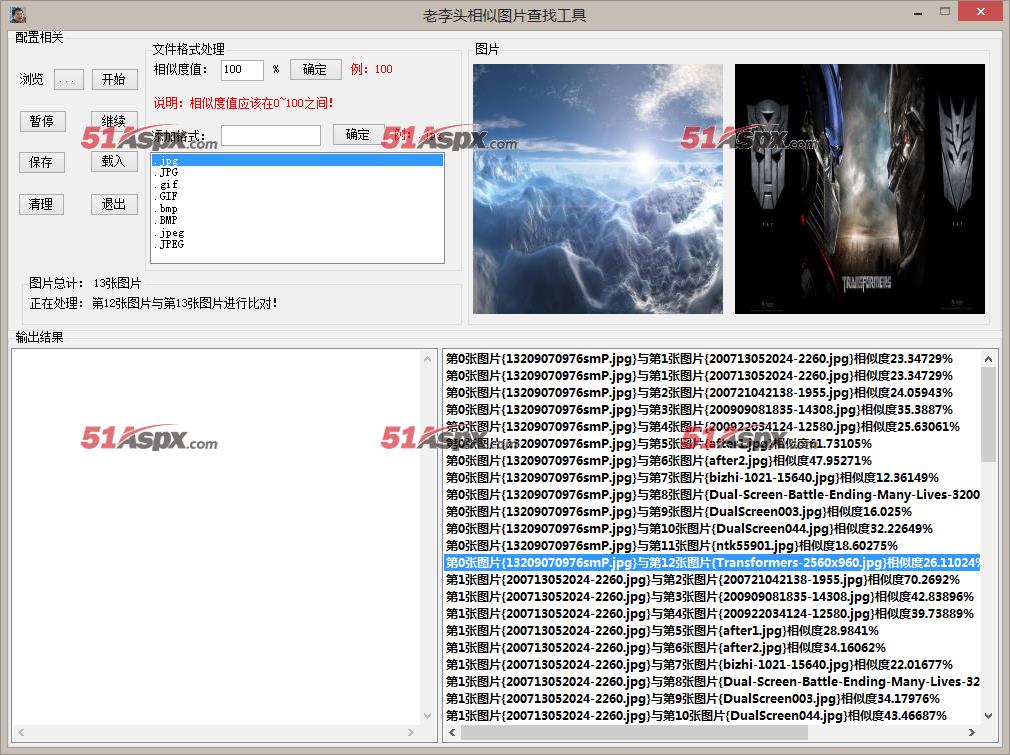Click the results list scroll-down arrow
1010x755 pixels.
[989, 716]
